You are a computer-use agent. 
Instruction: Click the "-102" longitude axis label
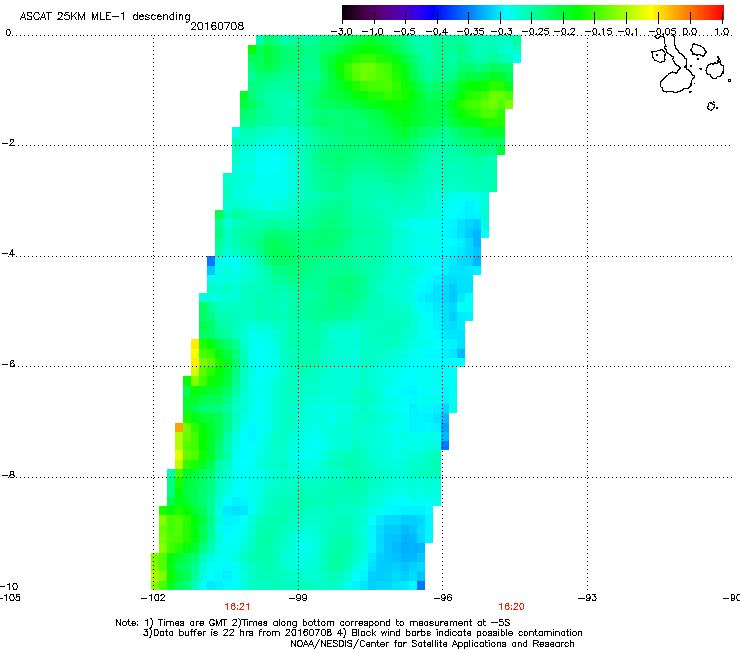(x=153, y=598)
